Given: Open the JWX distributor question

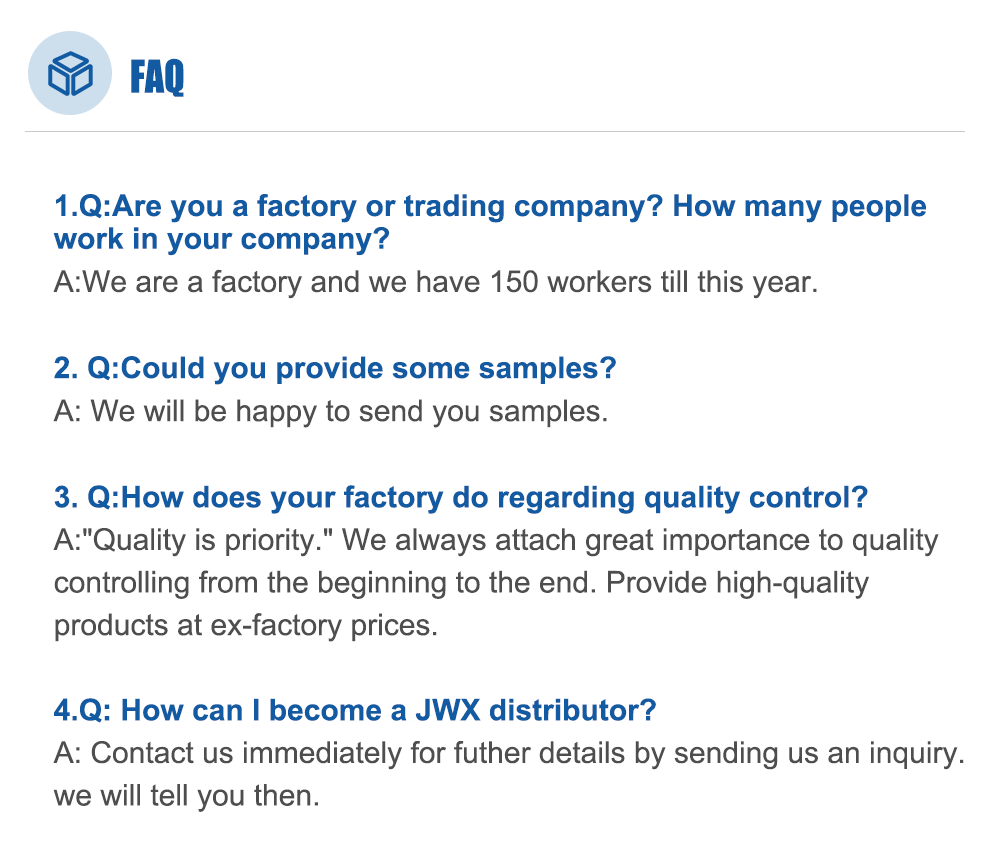Looking at the screenshot, I should (355, 711).
